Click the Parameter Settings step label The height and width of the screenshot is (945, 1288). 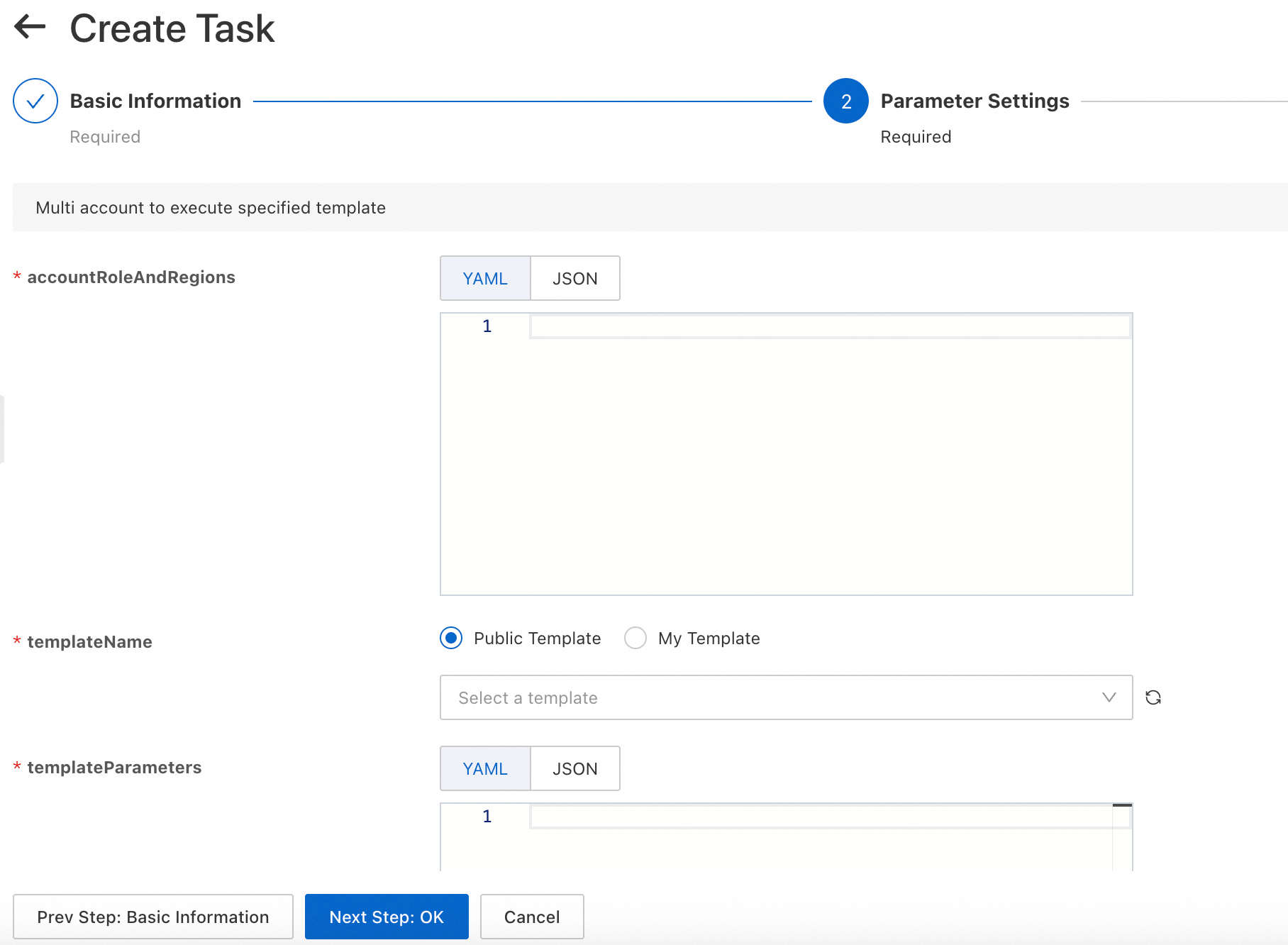click(975, 101)
